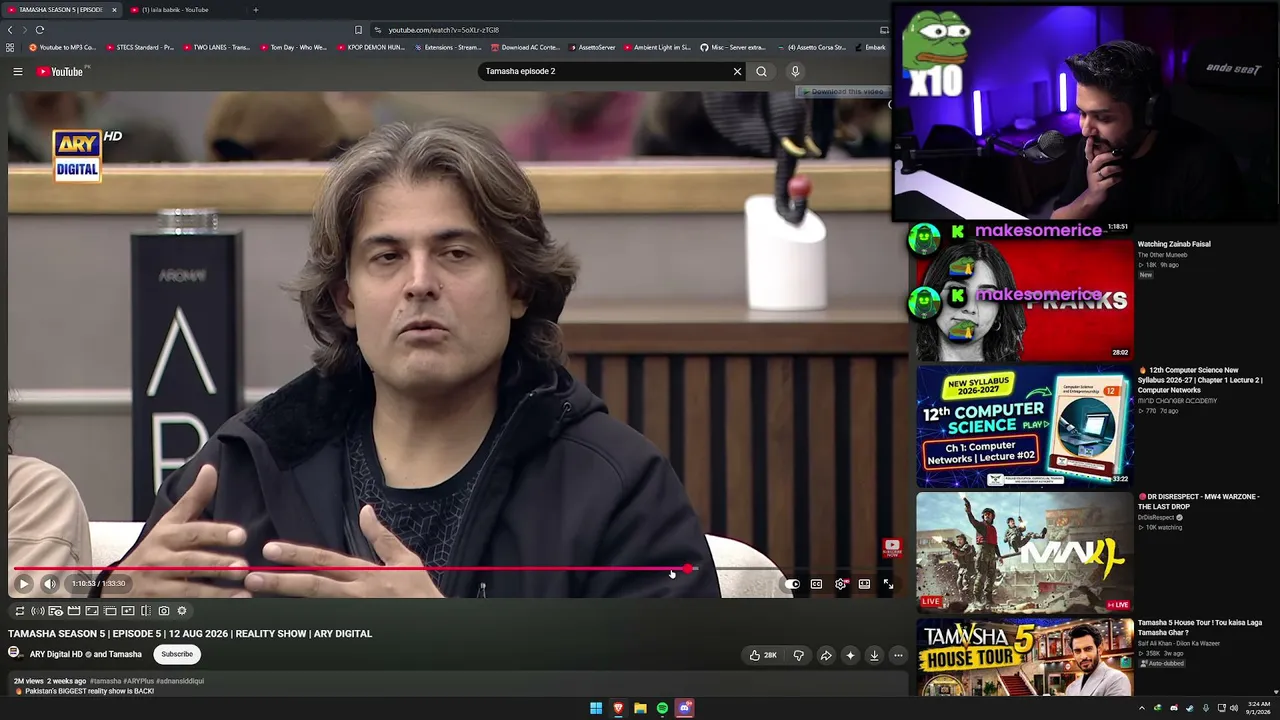Screen dimensions: 1280x720
Task: Open the taskbar clock showing 3:24 AM
Action: (x=1259, y=708)
